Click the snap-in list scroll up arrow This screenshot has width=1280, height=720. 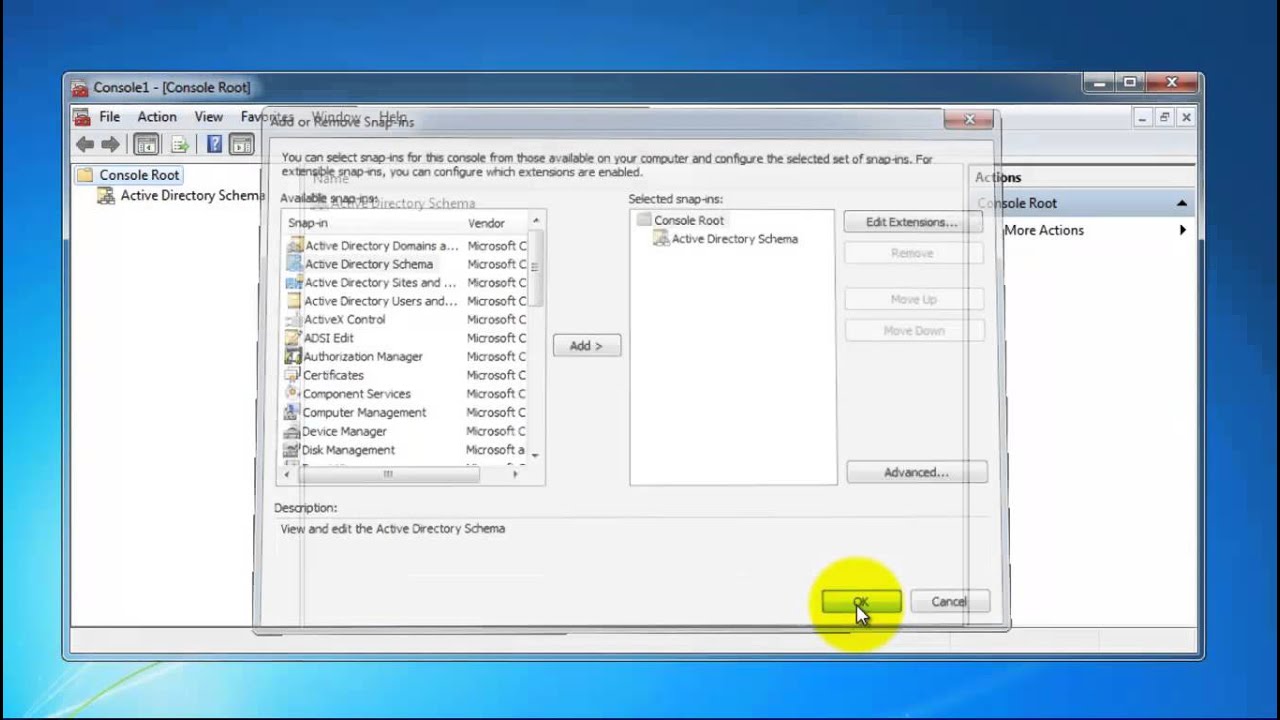[536, 221]
